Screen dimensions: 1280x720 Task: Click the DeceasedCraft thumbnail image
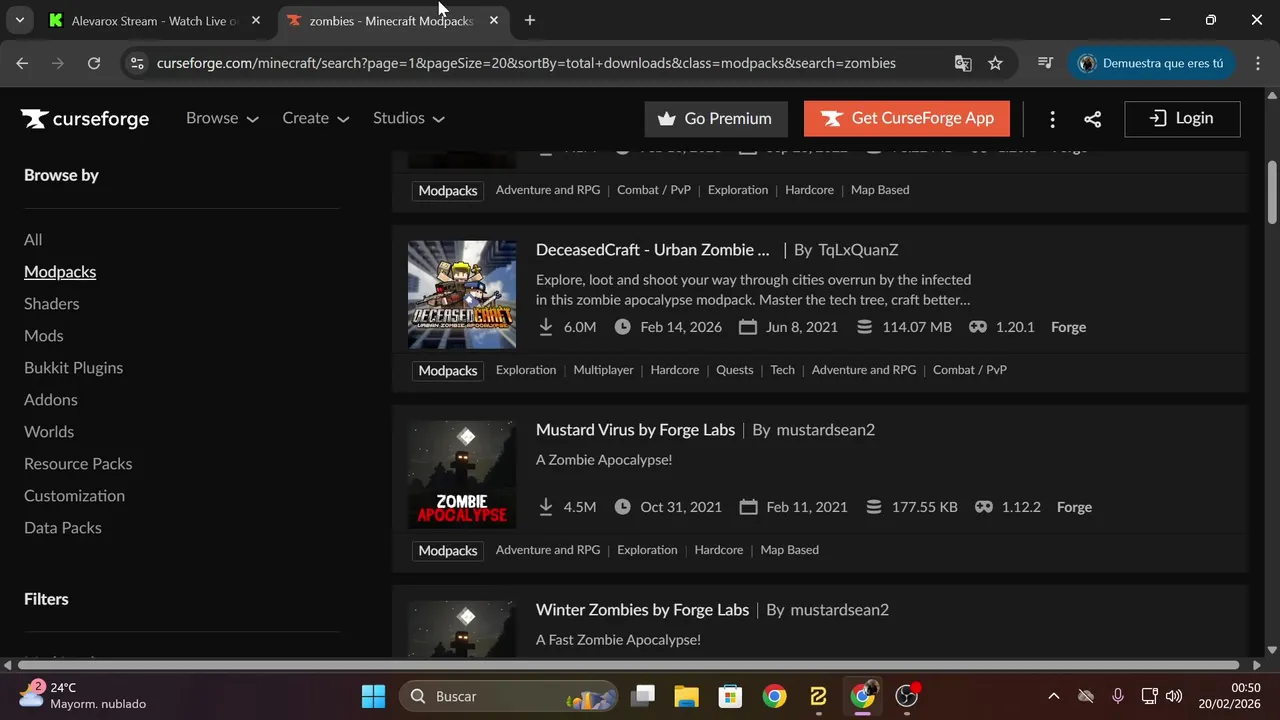pos(462,295)
